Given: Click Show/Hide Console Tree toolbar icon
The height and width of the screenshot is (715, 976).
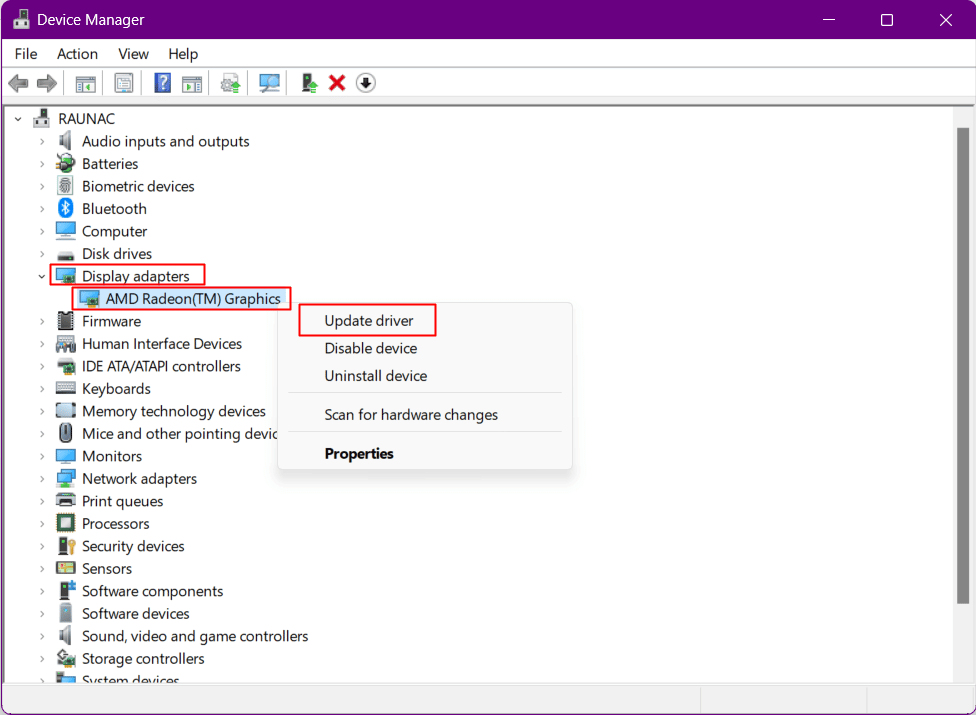Looking at the screenshot, I should pyautogui.click(x=85, y=83).
